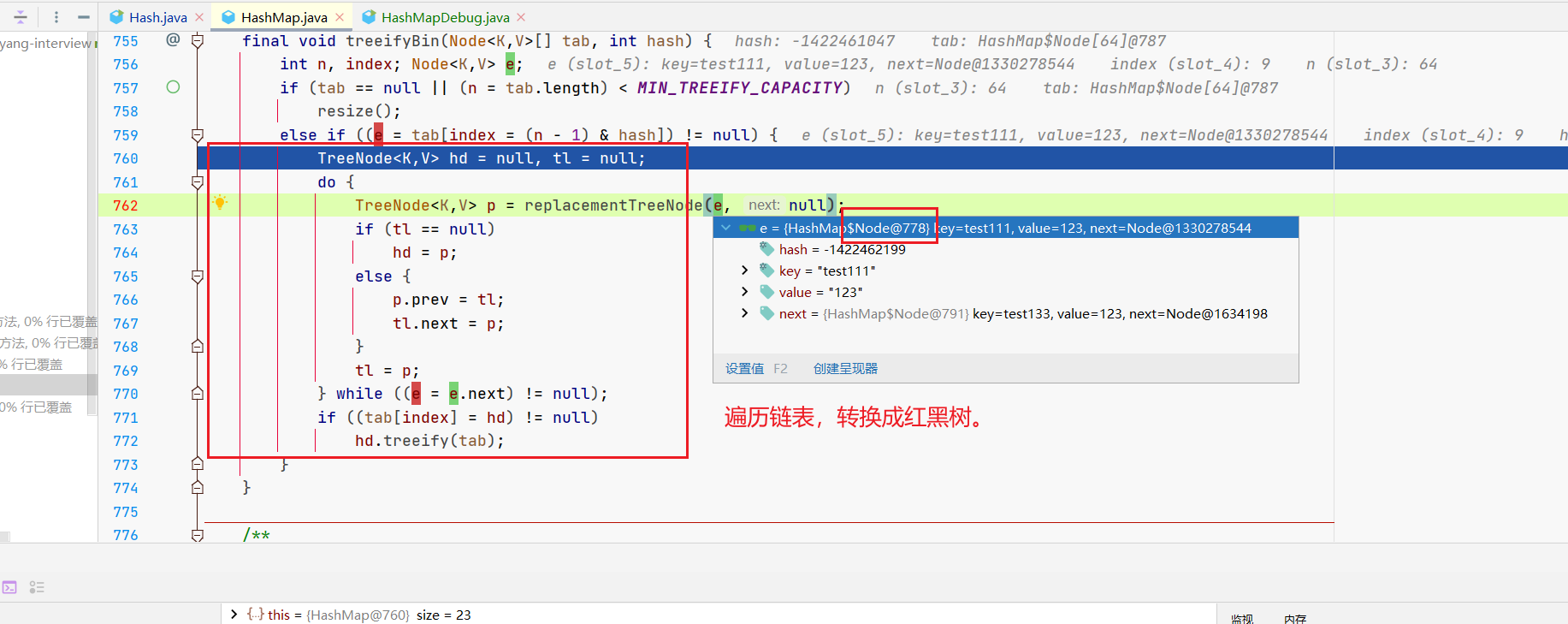Click the tag icon beside the hash field
The image size is (1568, 624).
click(x=767, y=249)
